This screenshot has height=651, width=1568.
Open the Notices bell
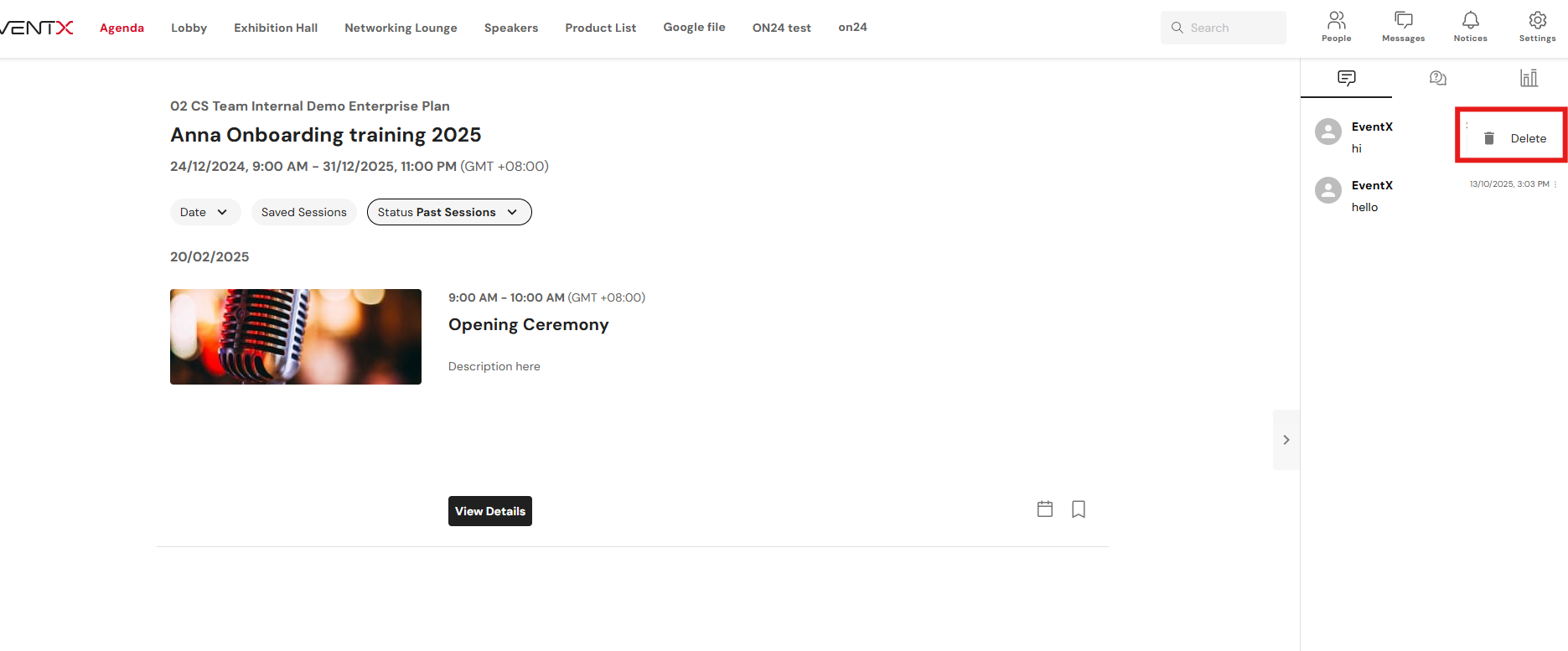click(x=1470, y=27)
